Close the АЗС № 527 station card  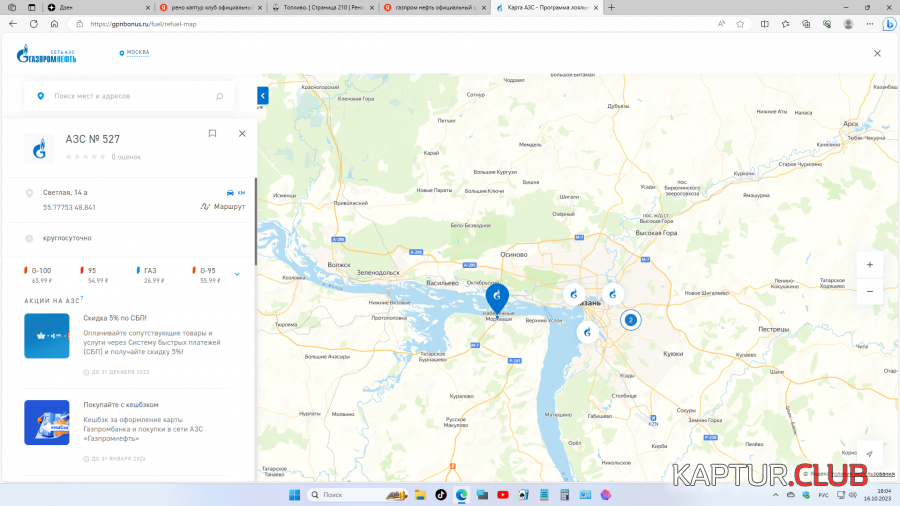pos(242,133)
